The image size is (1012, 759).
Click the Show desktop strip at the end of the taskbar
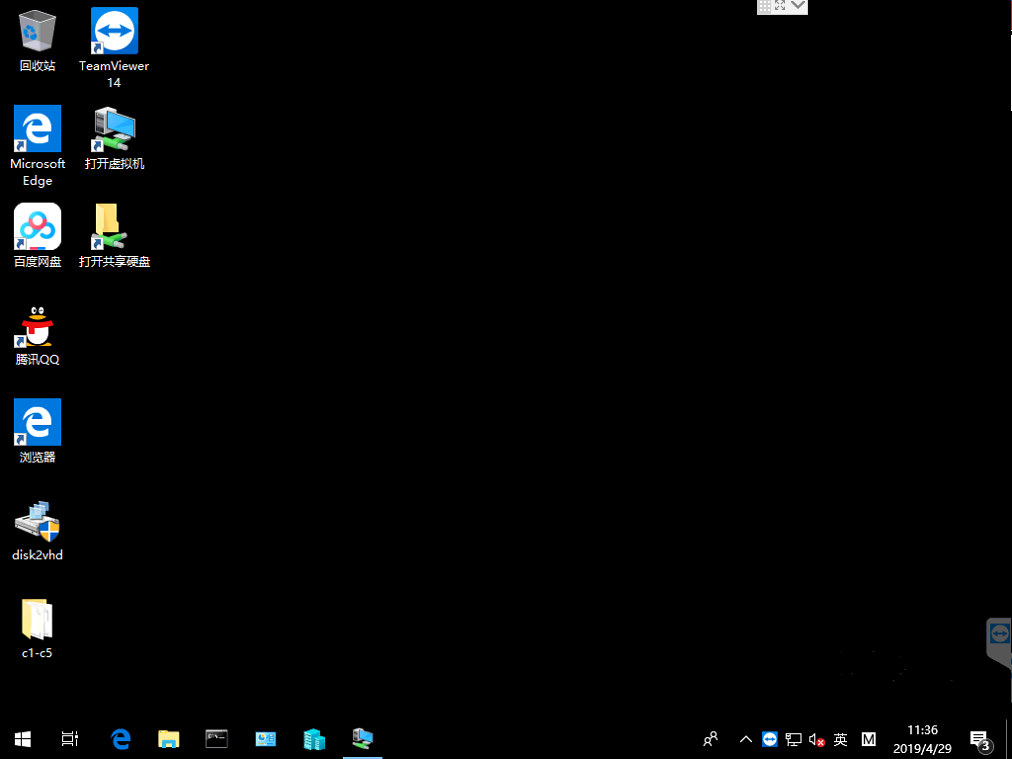point(1009,738)
